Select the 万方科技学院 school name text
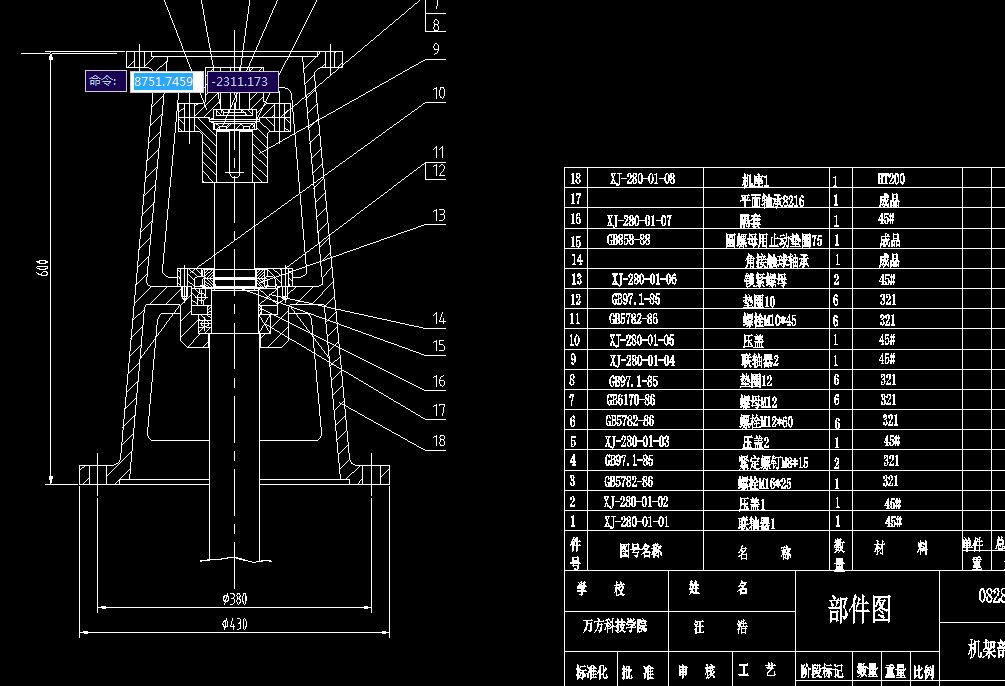The height and width of the screenshot is (686, 1005). 615,626
